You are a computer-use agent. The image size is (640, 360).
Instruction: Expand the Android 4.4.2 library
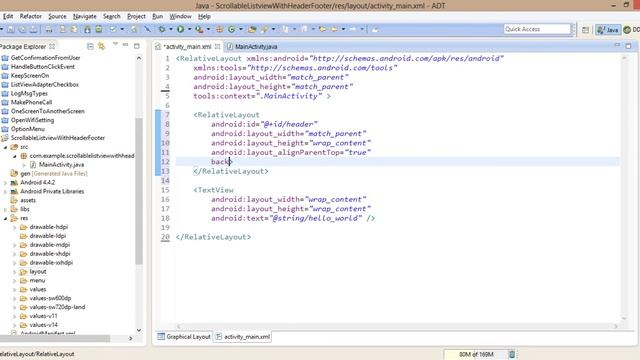click(x=6, y=182)
